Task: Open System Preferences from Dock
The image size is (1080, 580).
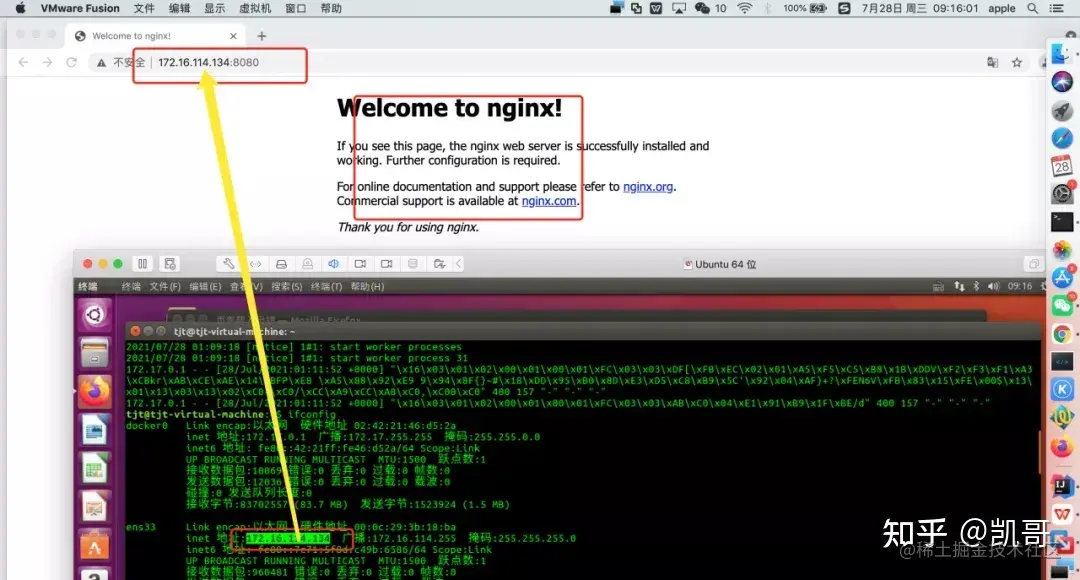Action: pyautogui.click(x=1061, y=194)
